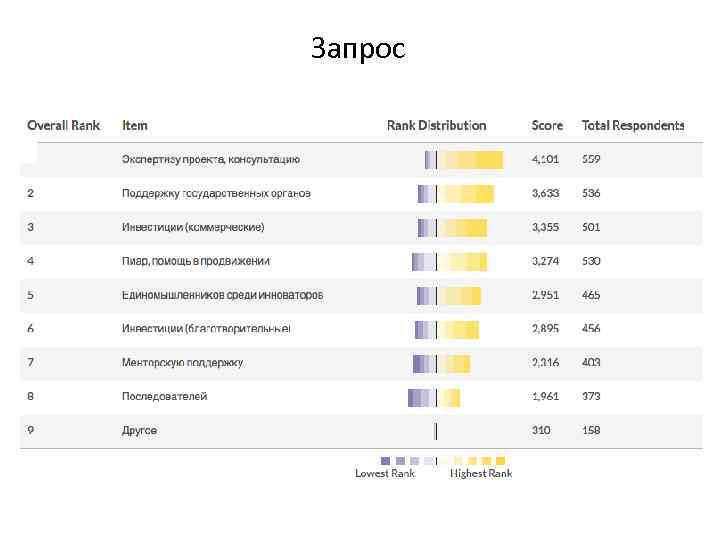Click the Lowest Rank purple legend swatches
The height and width of the screenshot is (540, 720).
[397, 461]
